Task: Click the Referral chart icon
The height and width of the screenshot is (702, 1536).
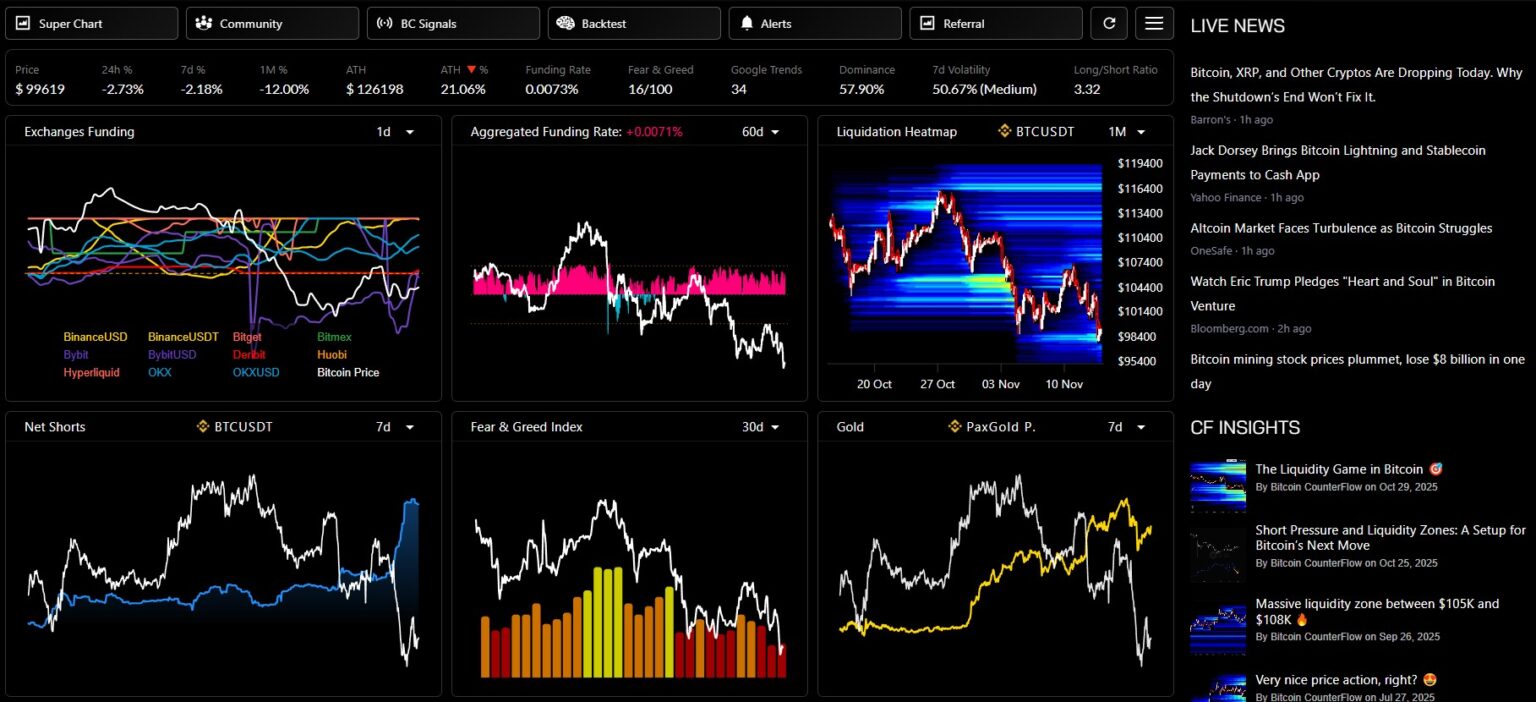Action: click(928, 23)
